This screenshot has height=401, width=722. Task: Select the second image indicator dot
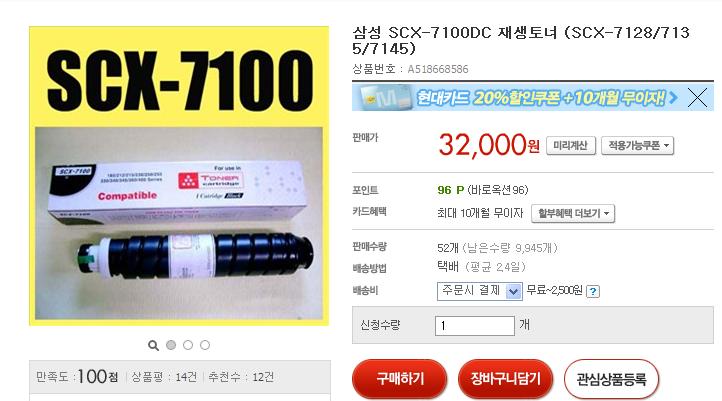(188, 345)
